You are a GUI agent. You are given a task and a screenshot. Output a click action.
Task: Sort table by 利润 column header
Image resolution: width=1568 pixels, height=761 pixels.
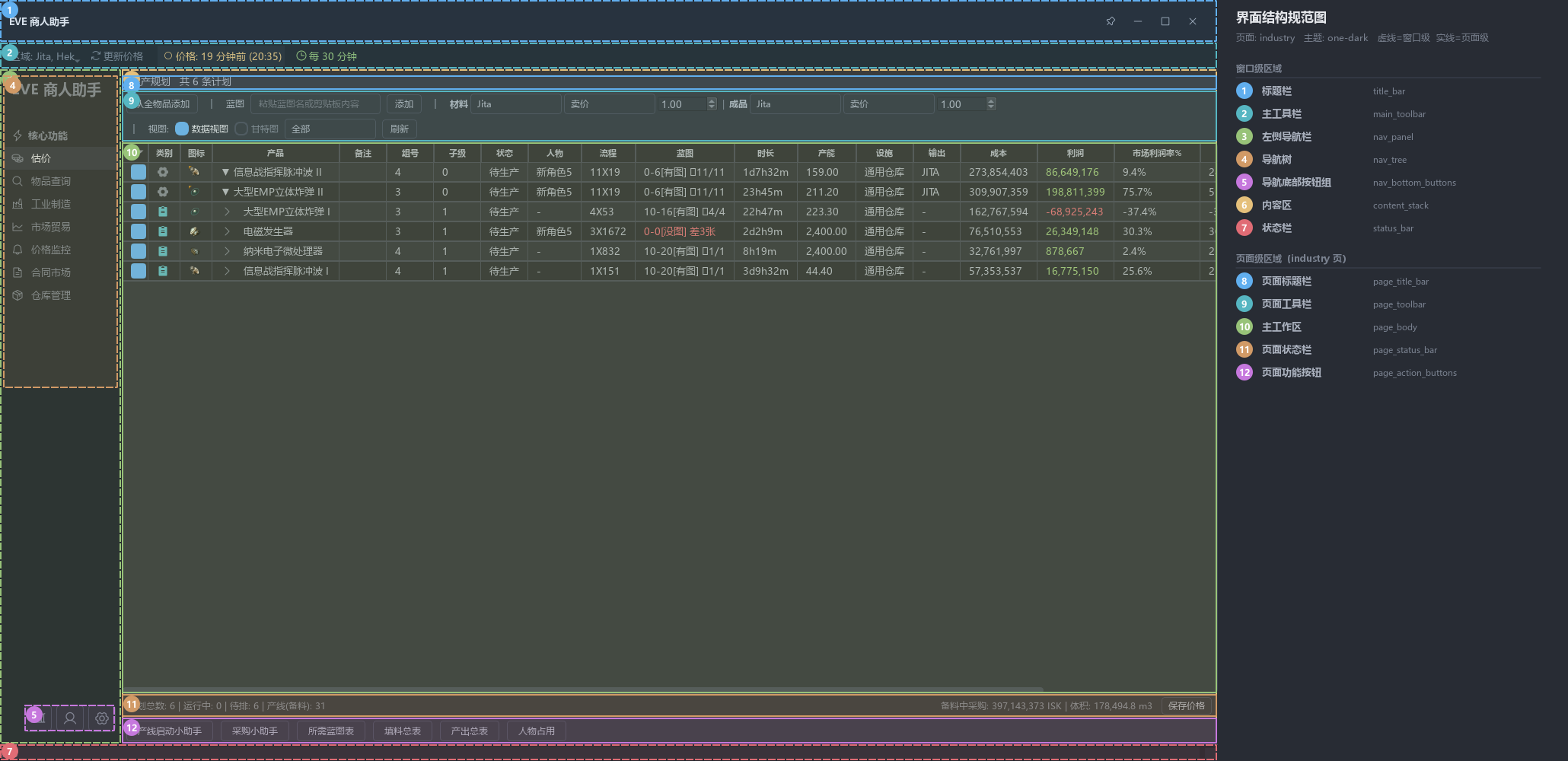point(1076,153)
